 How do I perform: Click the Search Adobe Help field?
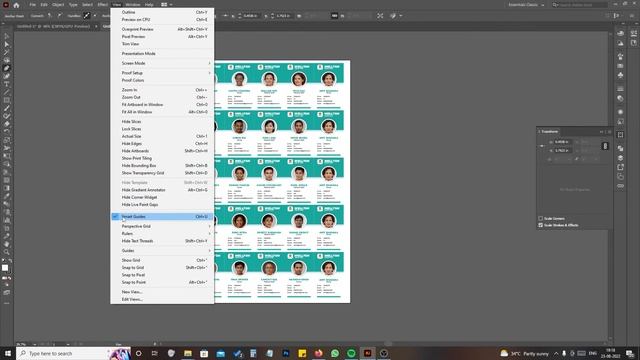tap(580, 4)
